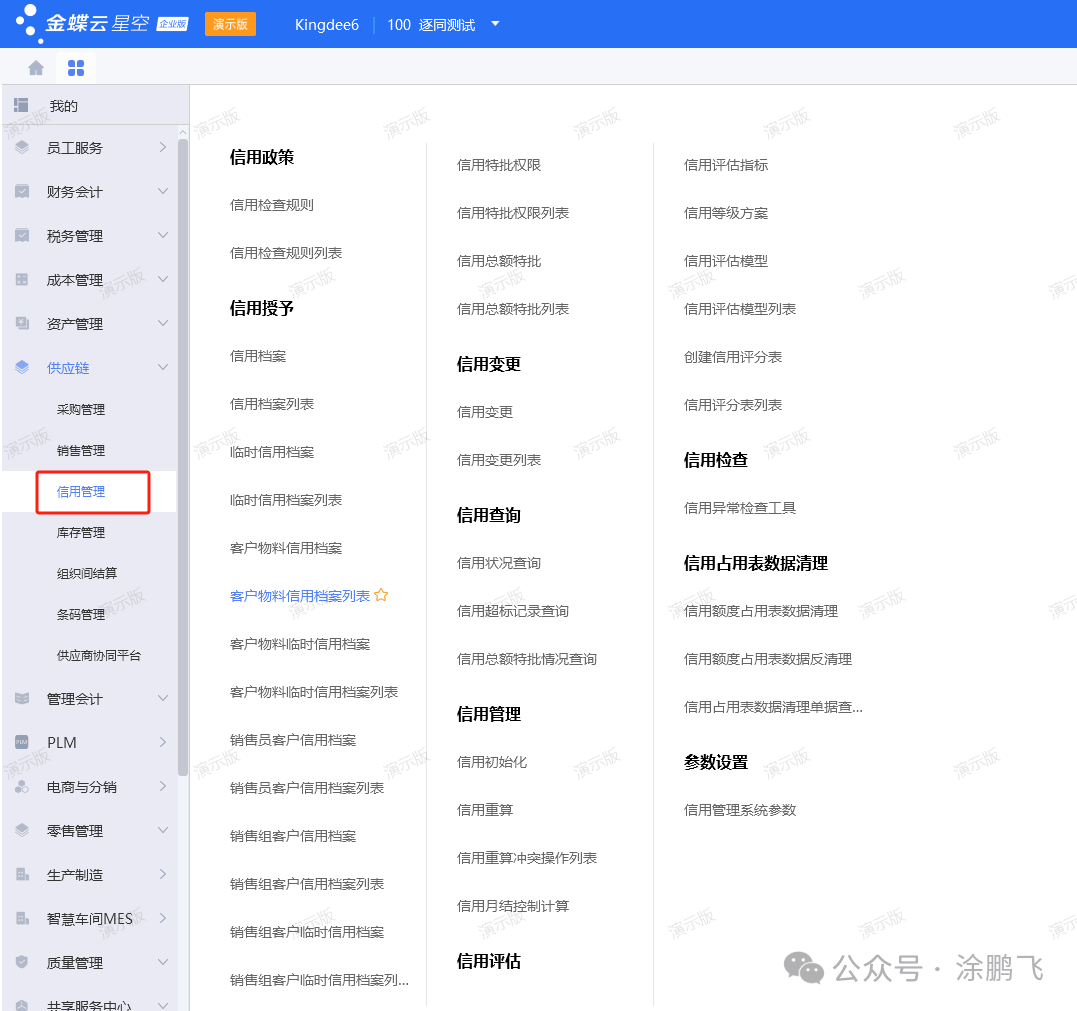This screenshot has height=1011, width=1077.
Task: Select 库存管理 in sidebar
Action: pyautogui.click(x=81, y=533)
